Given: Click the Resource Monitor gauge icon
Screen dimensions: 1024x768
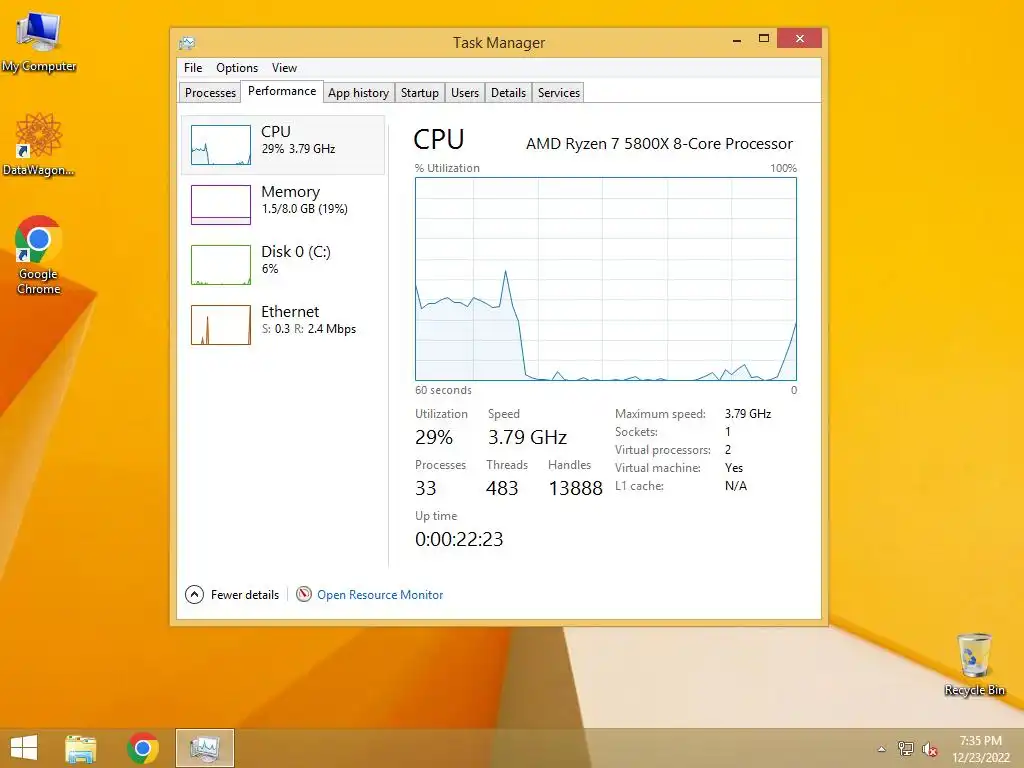Looking at the screenshot, I should coord(304,594).
